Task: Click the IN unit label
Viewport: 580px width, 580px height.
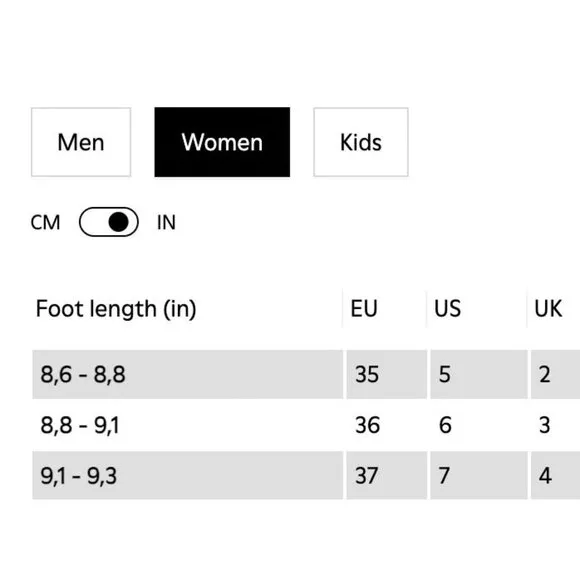Action: coord(166,222)
